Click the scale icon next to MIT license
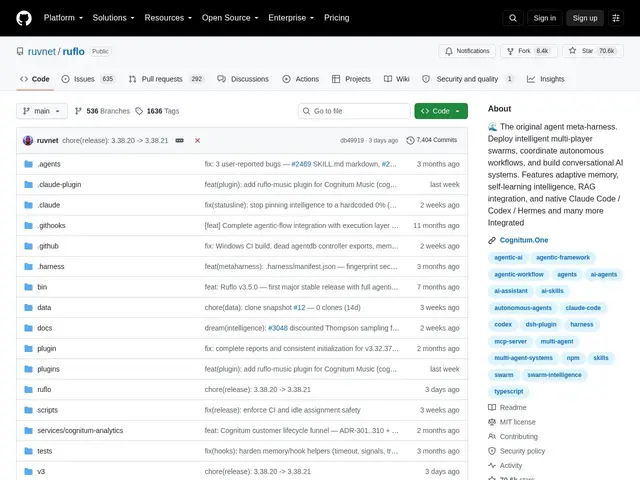Viewport: 640px width, 480px height. (492, 422)
